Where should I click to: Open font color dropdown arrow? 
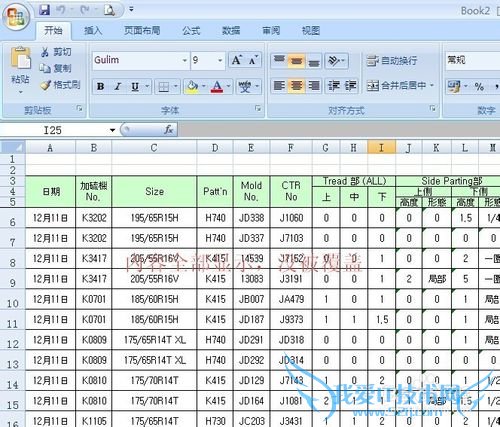point(228,87)
